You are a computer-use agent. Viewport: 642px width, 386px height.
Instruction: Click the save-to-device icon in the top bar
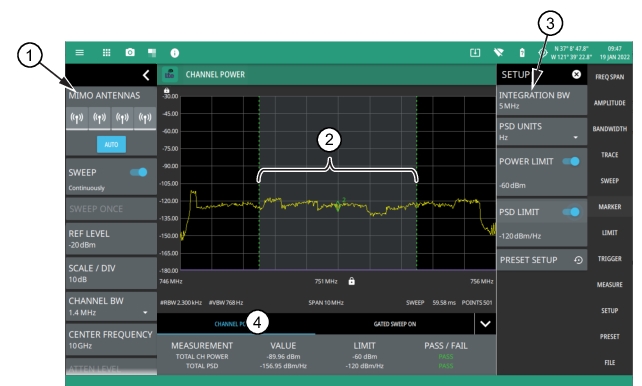pyautogui.click(x=475, y=52)
